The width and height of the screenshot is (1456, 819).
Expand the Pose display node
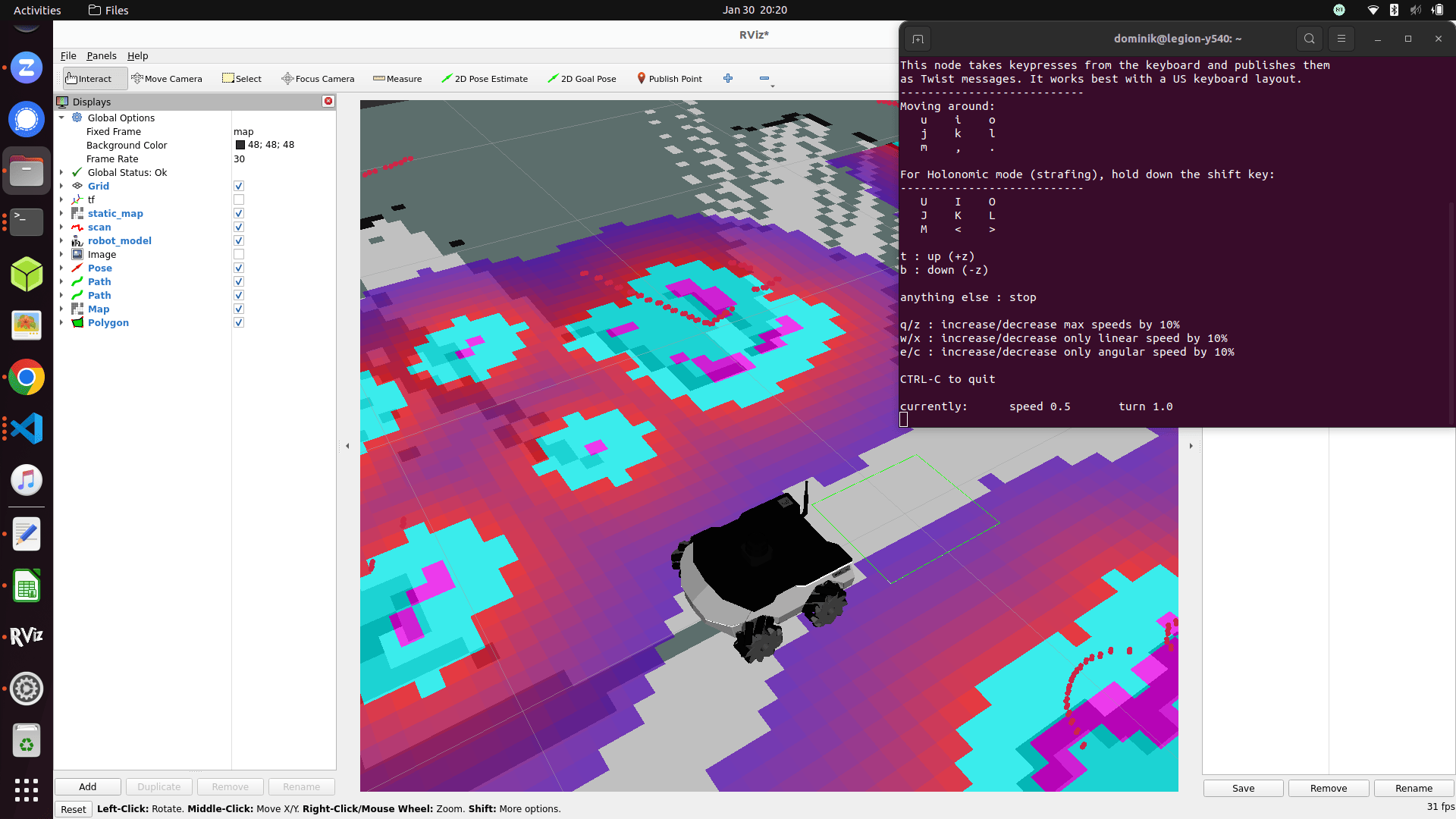click(x=61, y=268)
